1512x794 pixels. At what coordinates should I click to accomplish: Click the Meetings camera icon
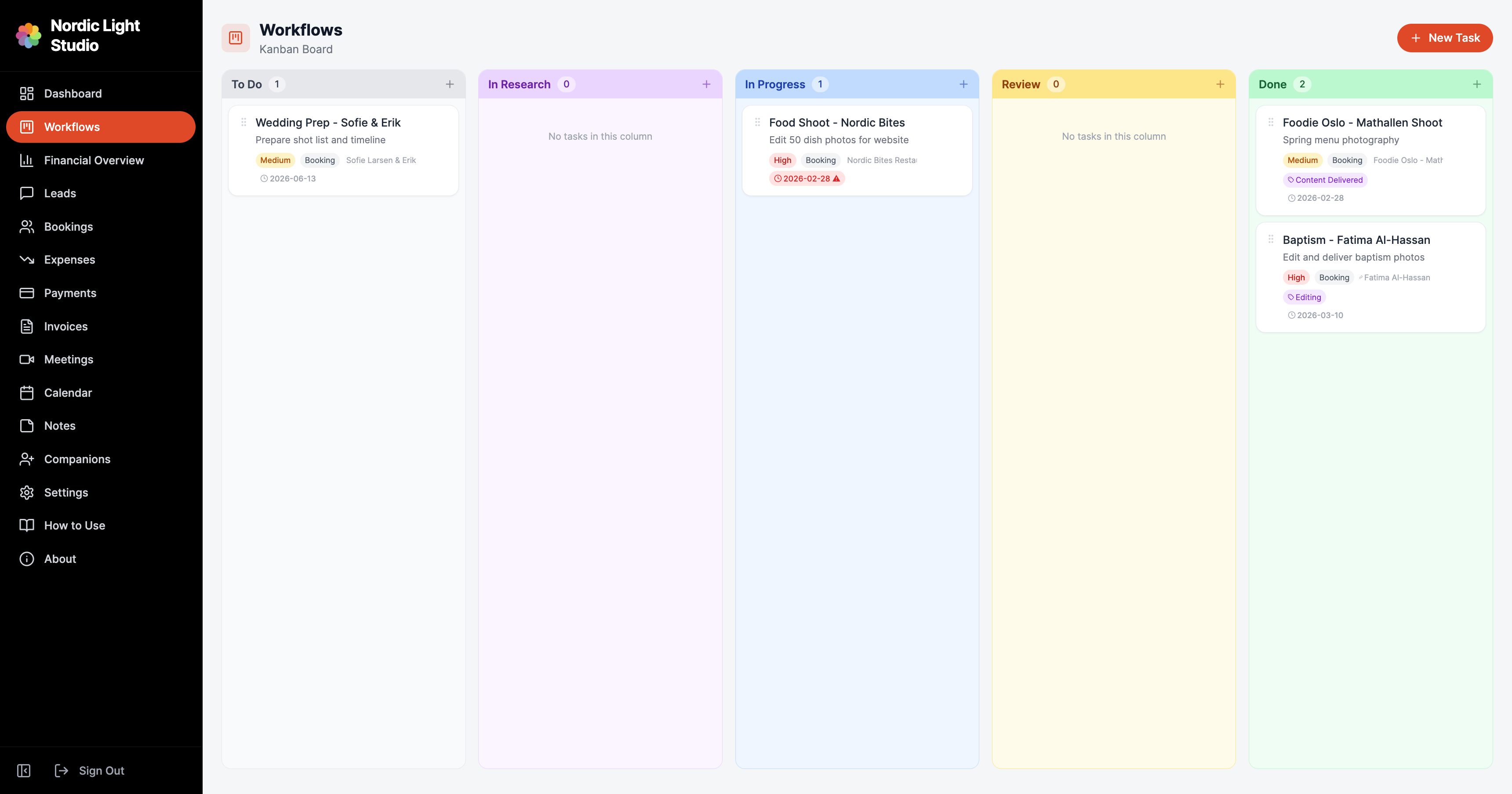[27, 359]
